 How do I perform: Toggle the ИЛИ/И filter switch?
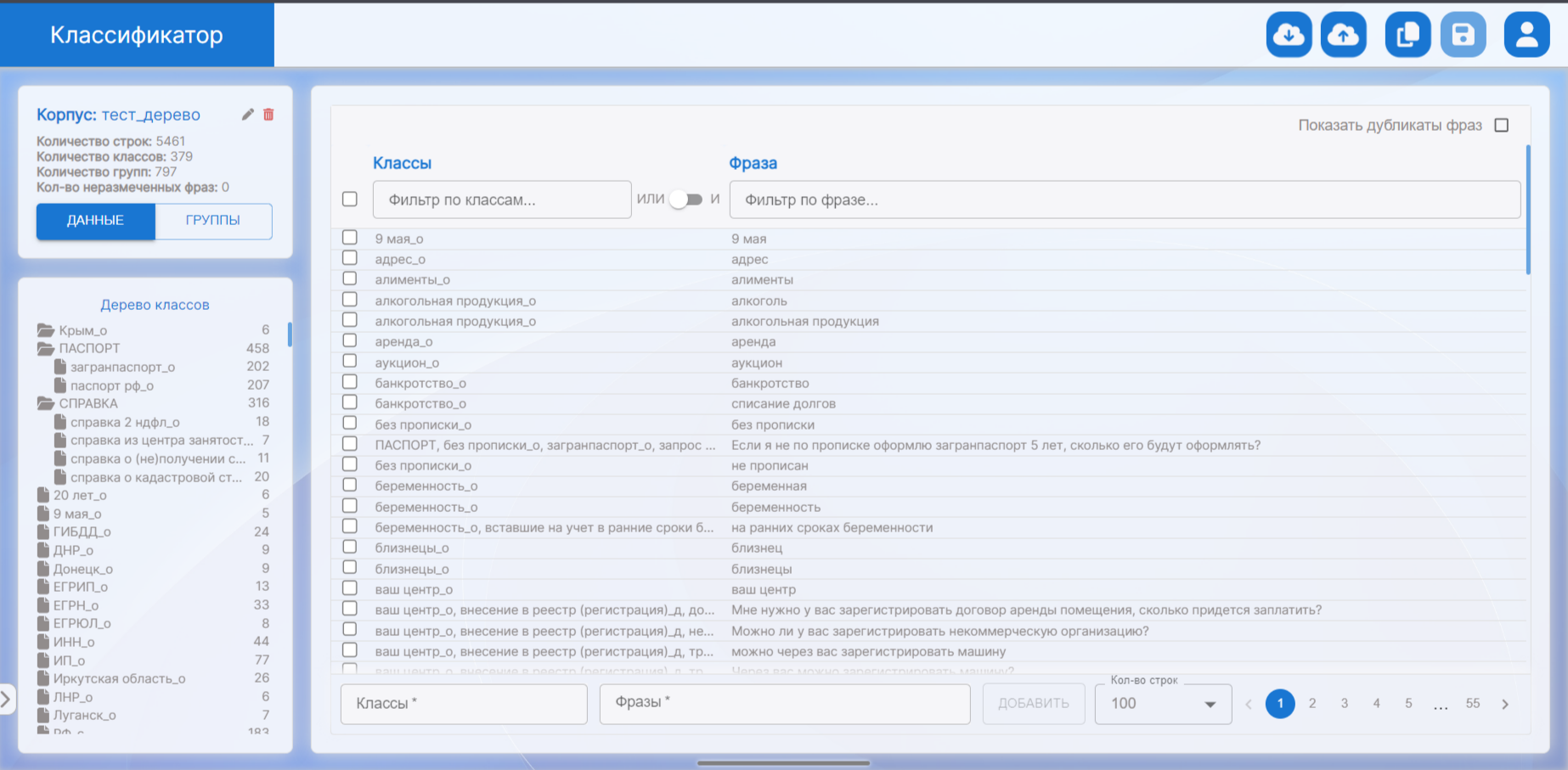(686, 200)
